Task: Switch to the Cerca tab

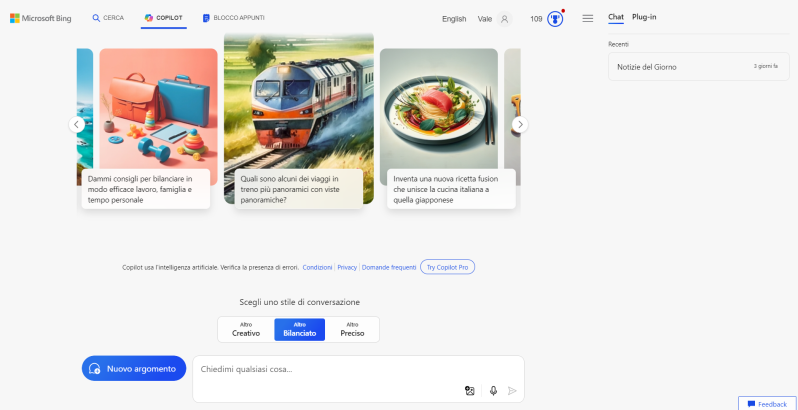Action: coord(109,18)
